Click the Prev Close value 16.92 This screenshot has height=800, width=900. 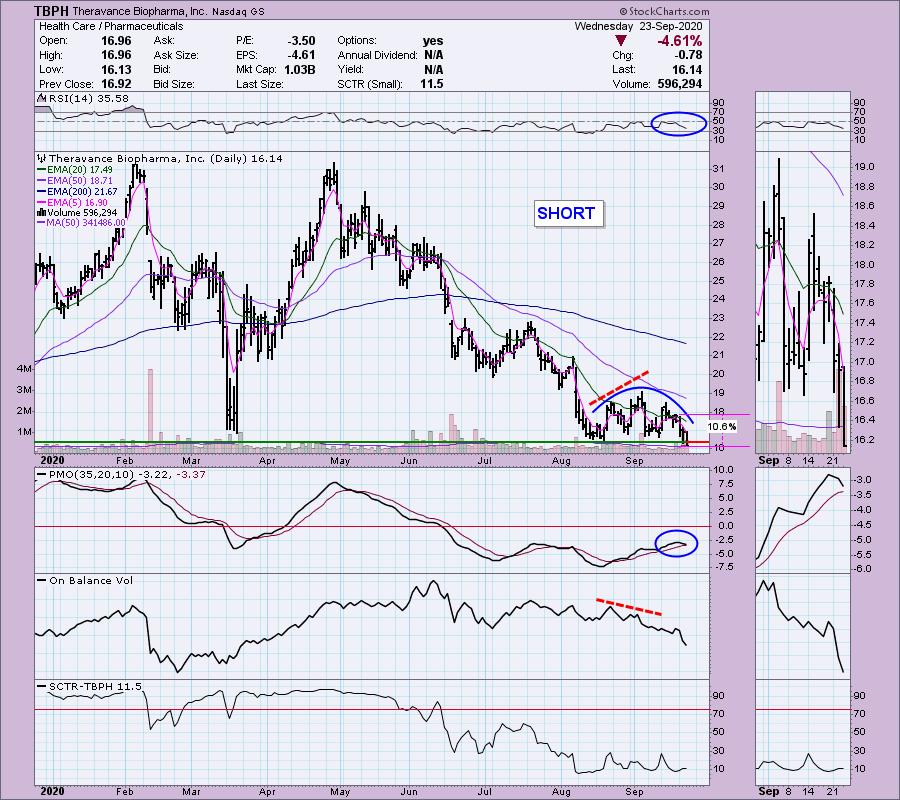(116, 84)
